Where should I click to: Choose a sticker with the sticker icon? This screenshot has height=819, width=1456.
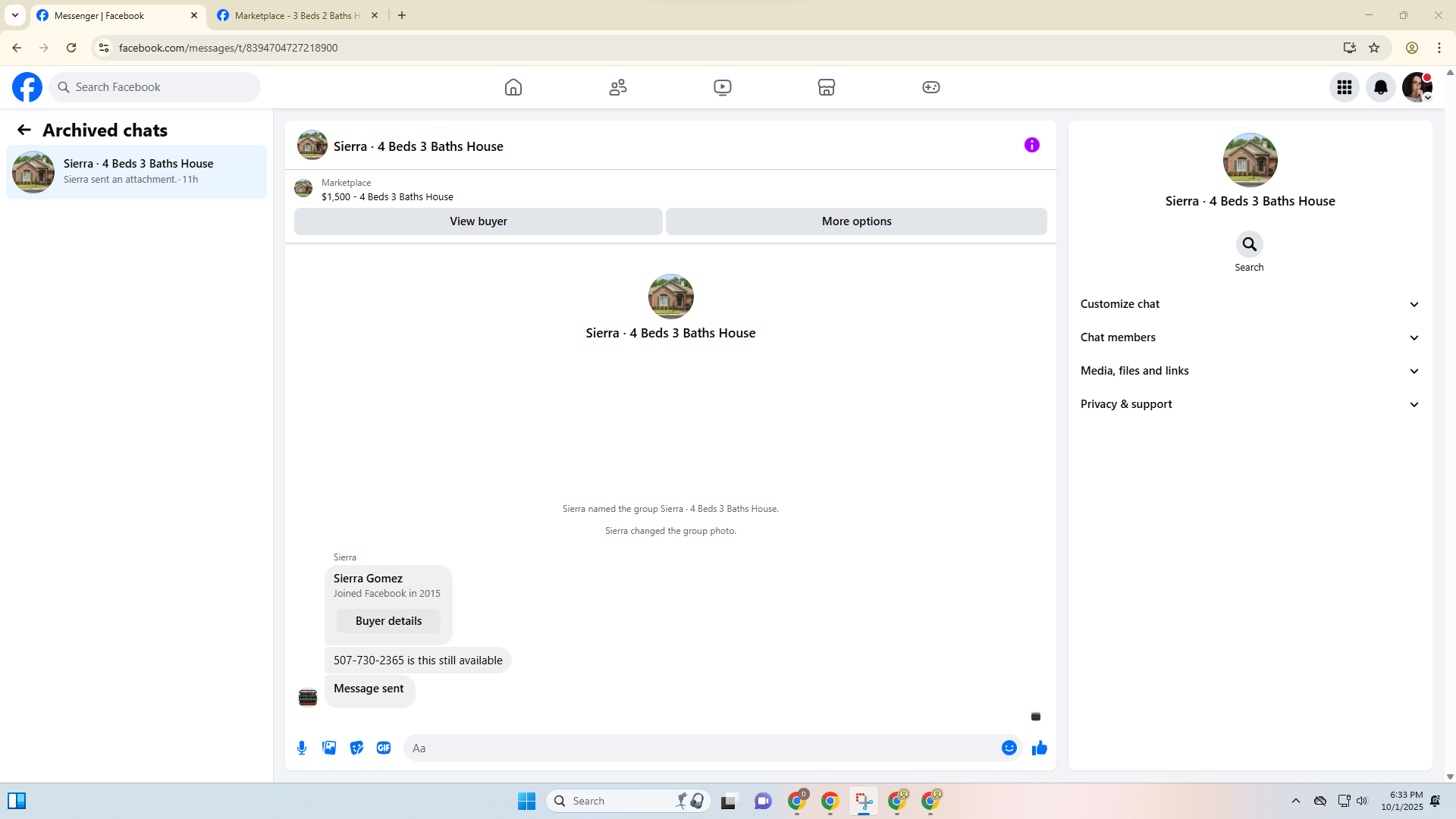tap(356, 748)
